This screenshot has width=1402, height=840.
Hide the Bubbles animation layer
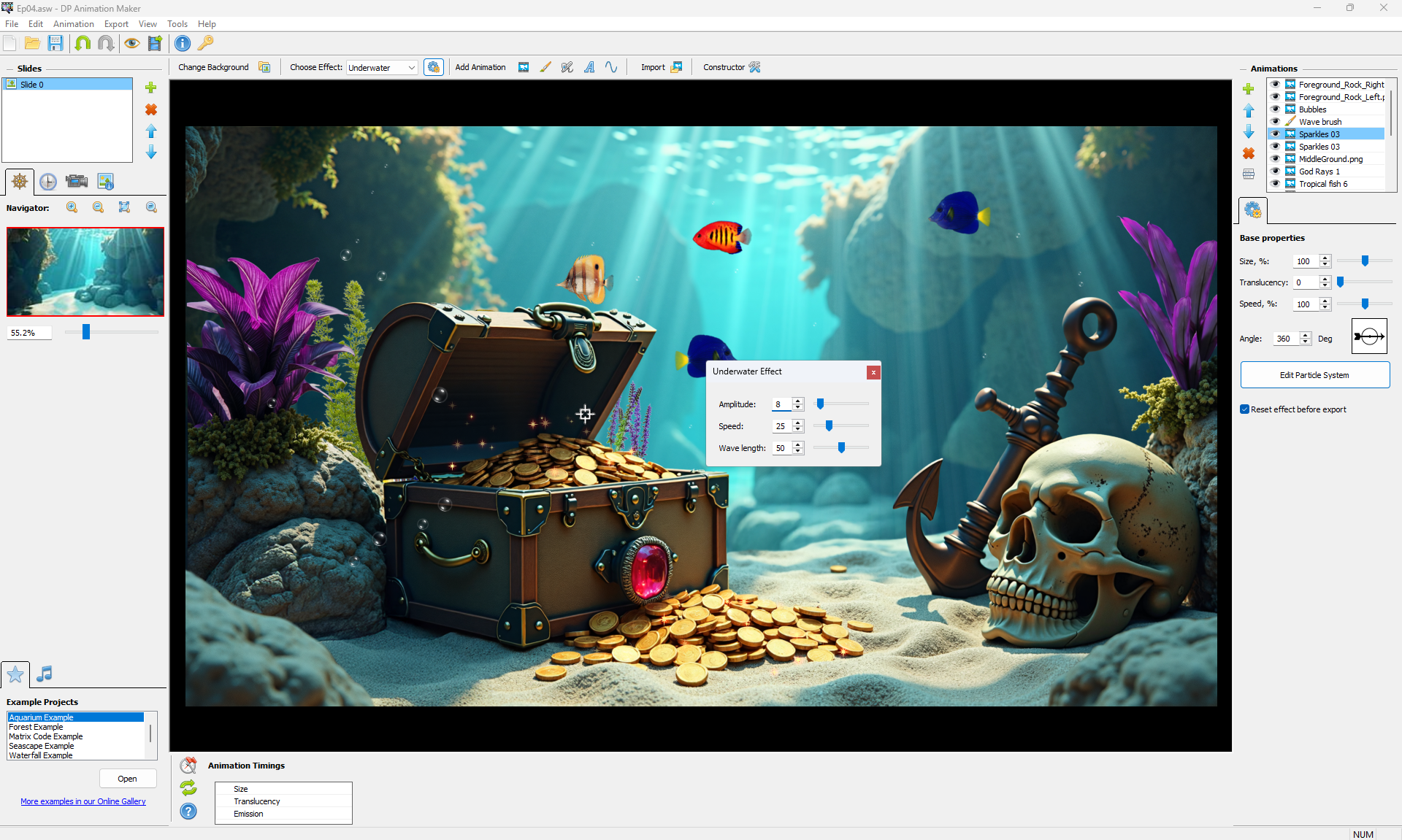[1275, 109]
